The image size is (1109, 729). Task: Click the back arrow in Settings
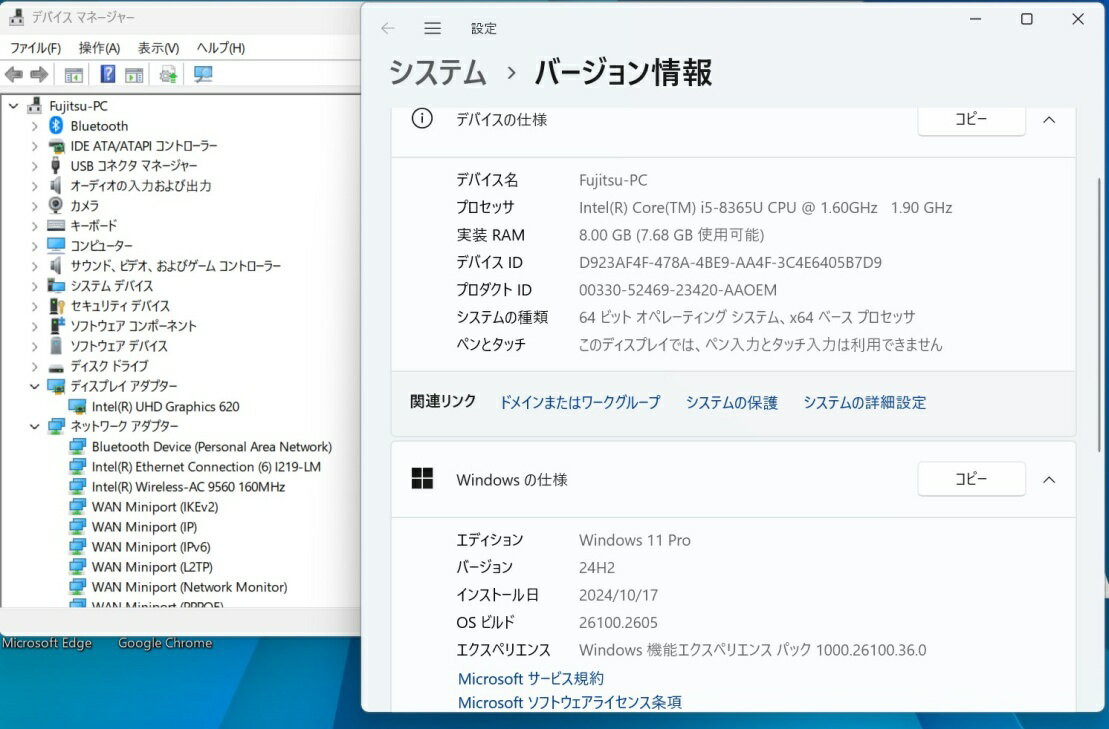388,29
